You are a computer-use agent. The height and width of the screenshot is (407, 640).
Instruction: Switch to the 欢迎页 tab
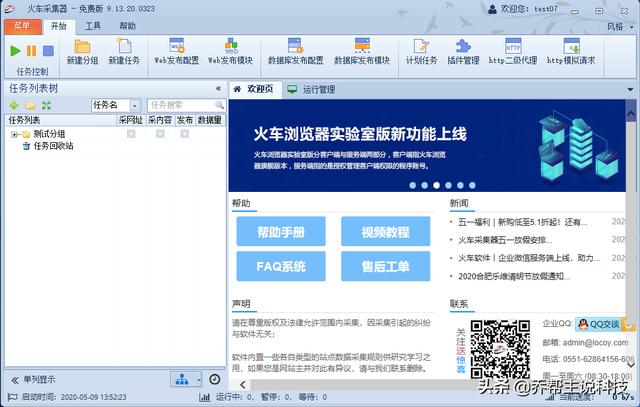point(256,89)
